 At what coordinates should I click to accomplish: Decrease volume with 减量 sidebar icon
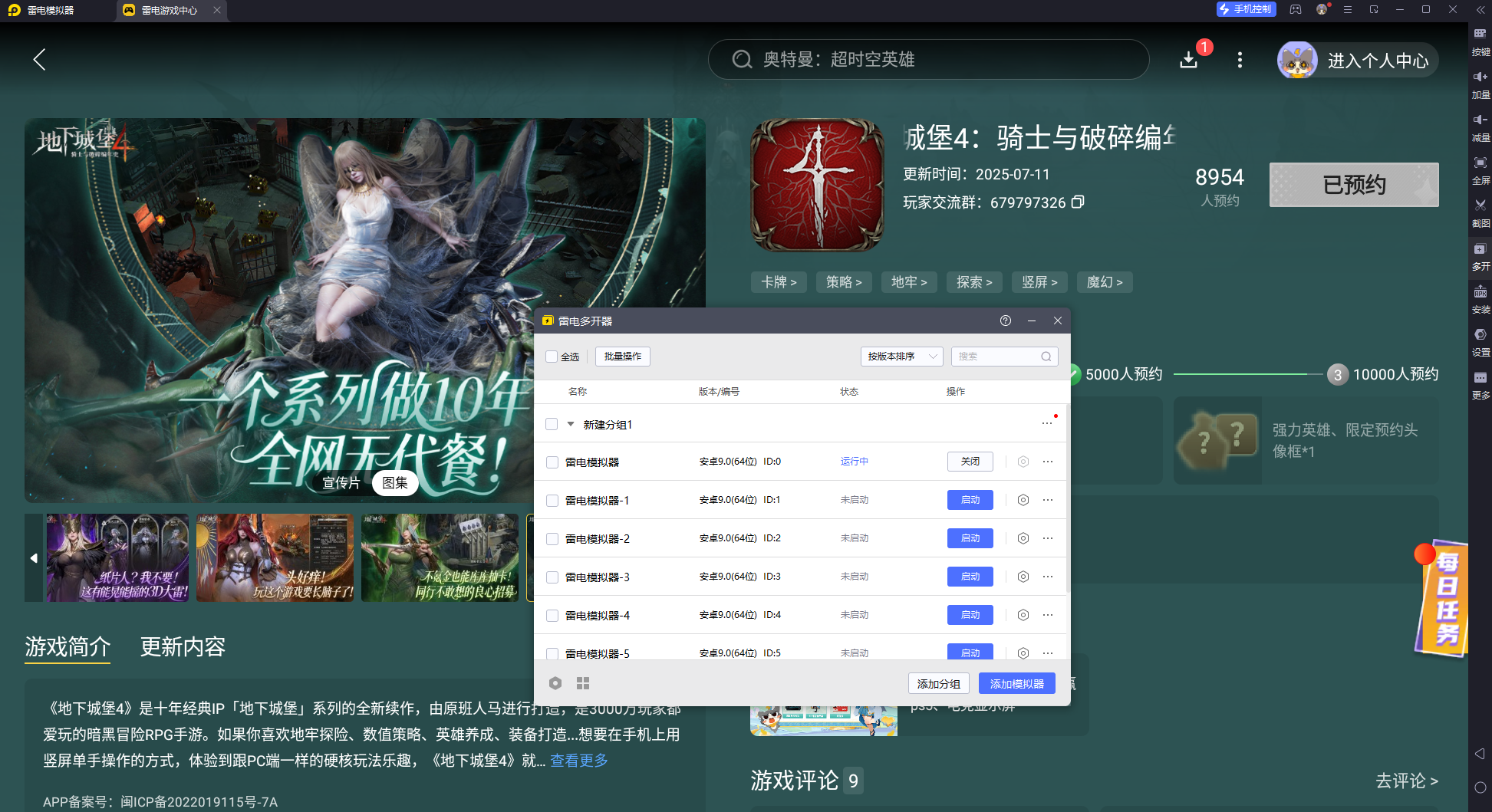click(x=1480, y=127)
